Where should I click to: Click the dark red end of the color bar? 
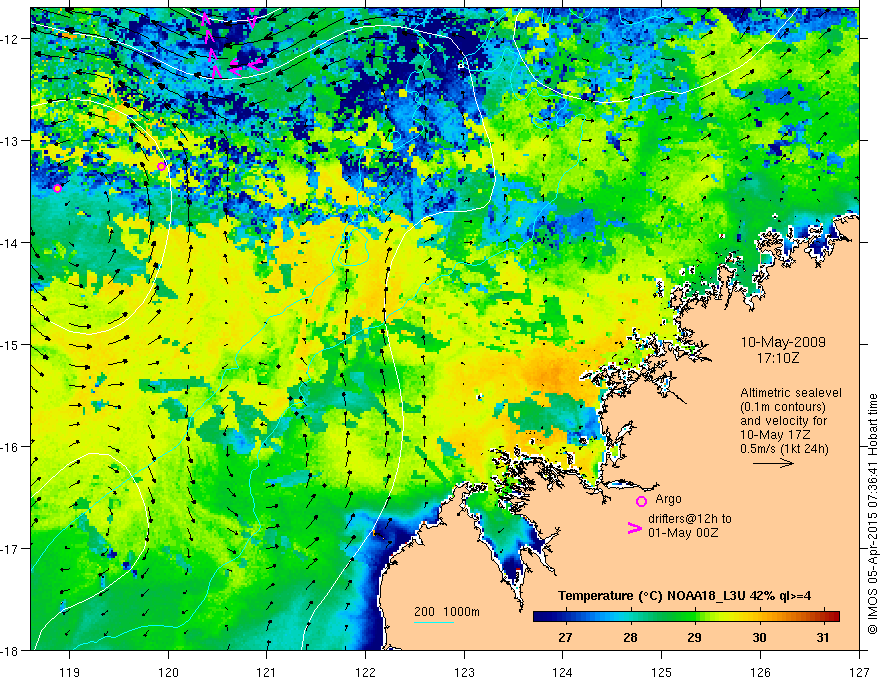(833, 616)
